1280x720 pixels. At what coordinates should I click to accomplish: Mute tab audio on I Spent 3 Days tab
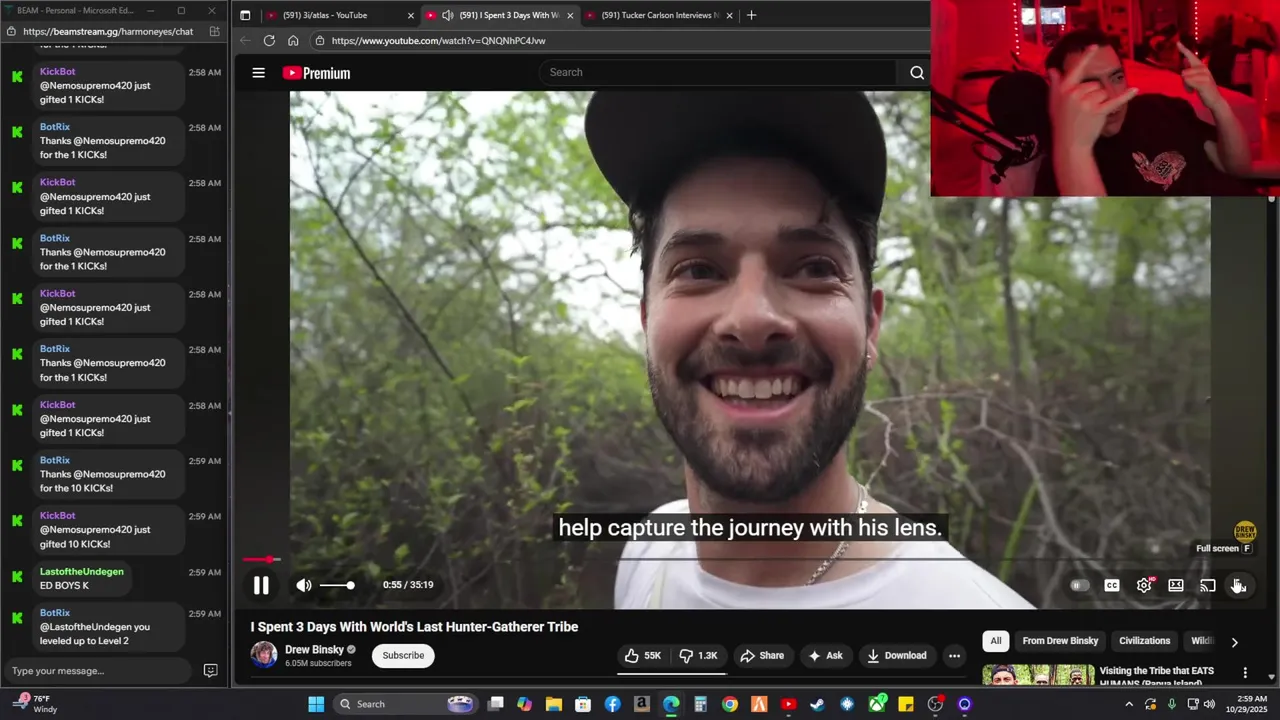447,15
